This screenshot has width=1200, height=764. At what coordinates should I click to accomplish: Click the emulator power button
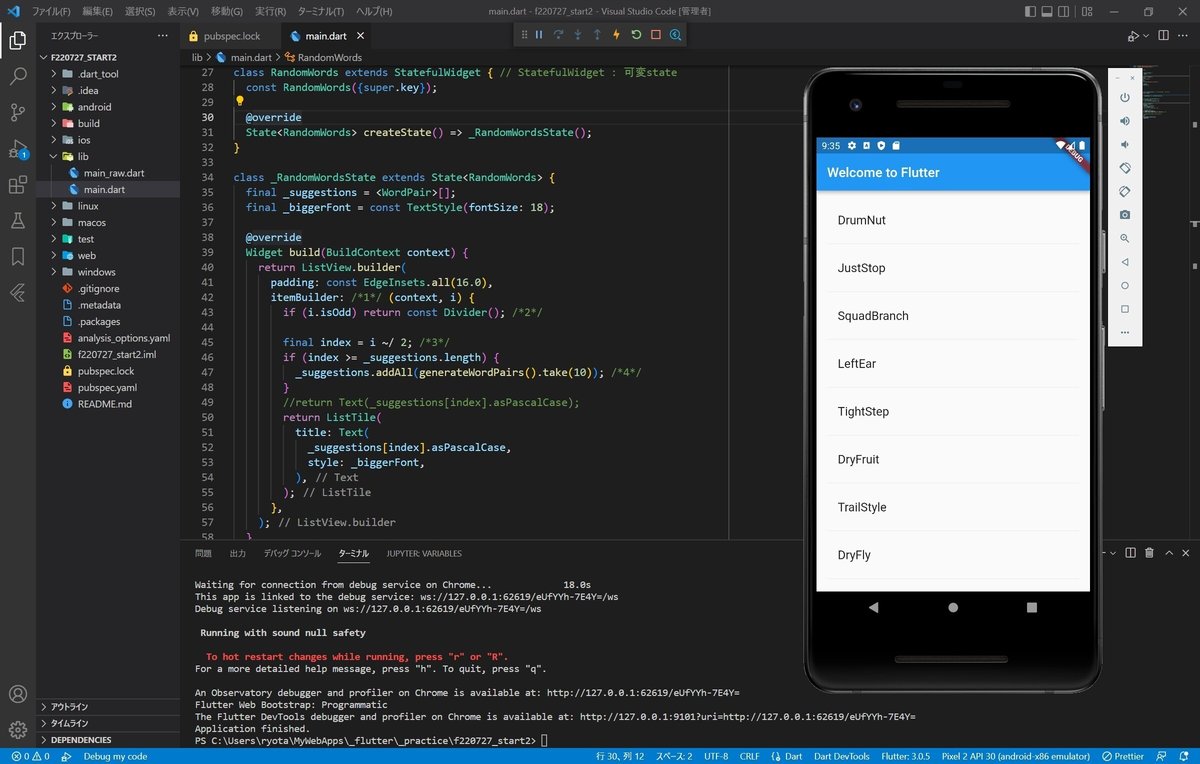point(1125,97)
